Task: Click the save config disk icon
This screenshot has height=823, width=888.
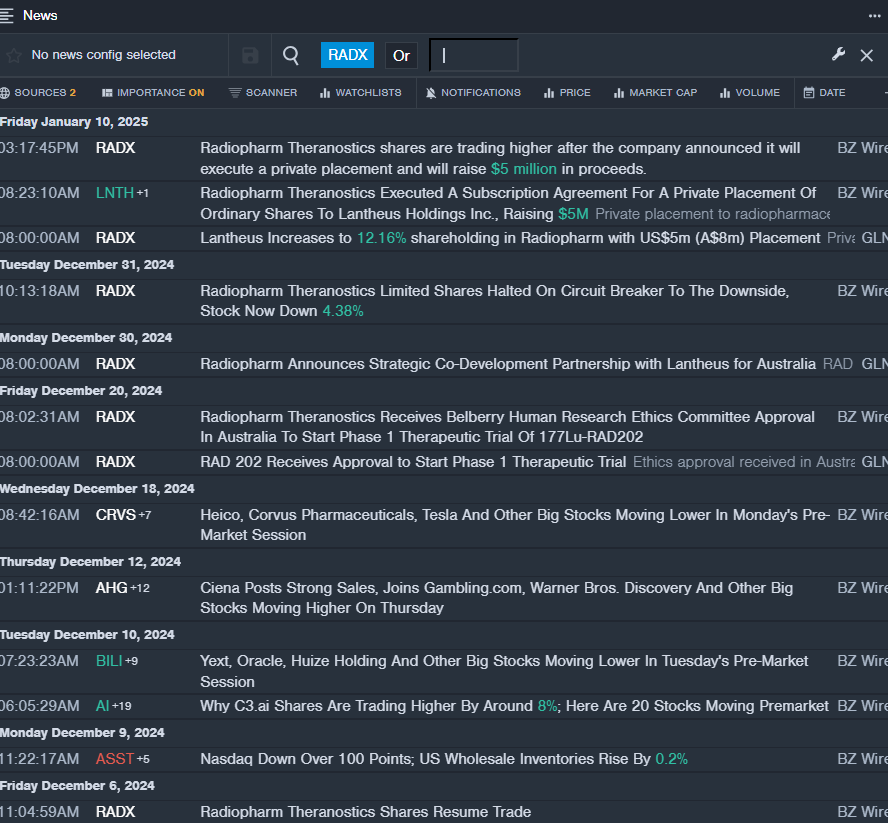Action: click(250, 55)
